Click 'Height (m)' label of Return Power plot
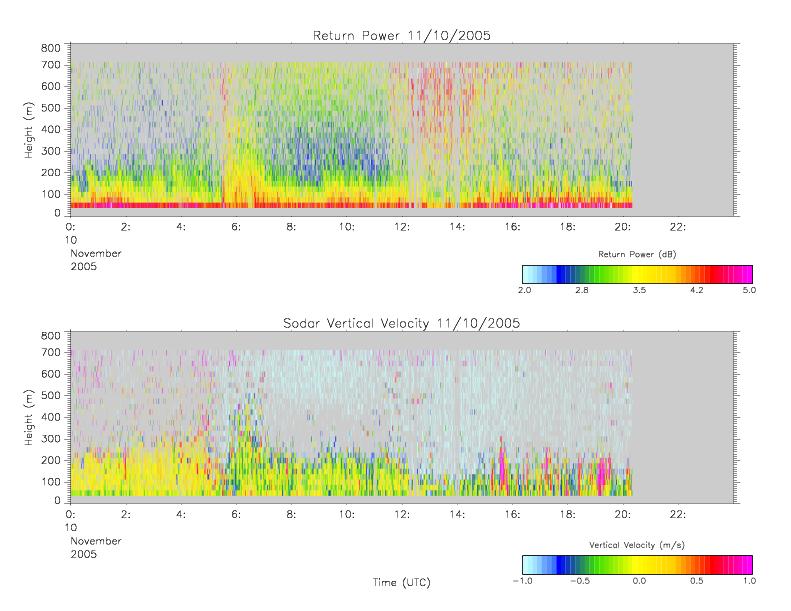 pyautogui.click(x=29, y=130)
